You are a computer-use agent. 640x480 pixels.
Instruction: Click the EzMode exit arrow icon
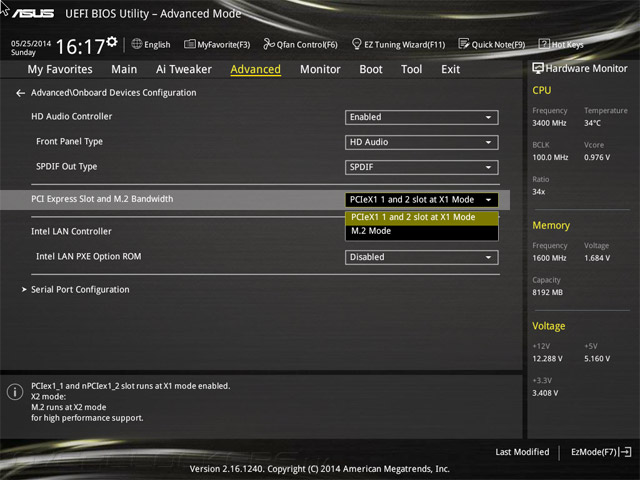625,452
